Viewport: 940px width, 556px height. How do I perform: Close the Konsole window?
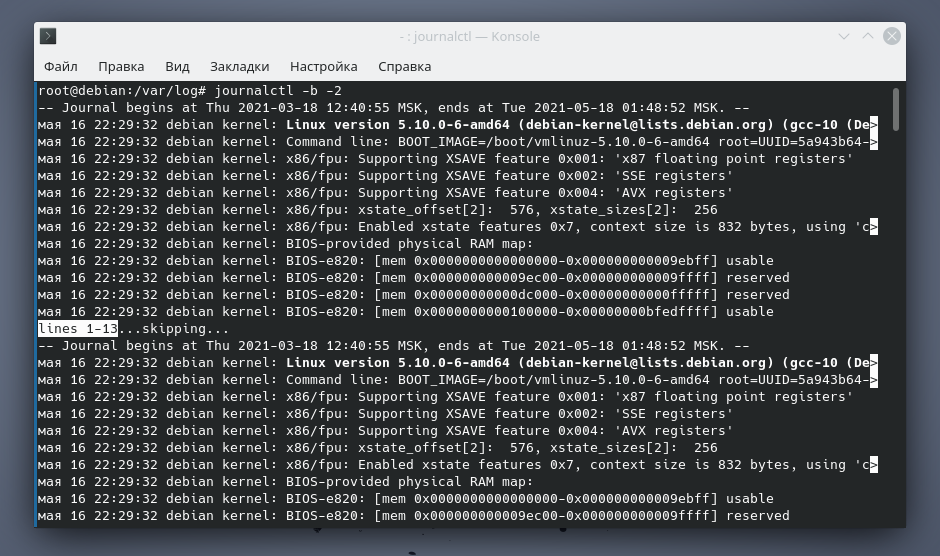[891, 37]
